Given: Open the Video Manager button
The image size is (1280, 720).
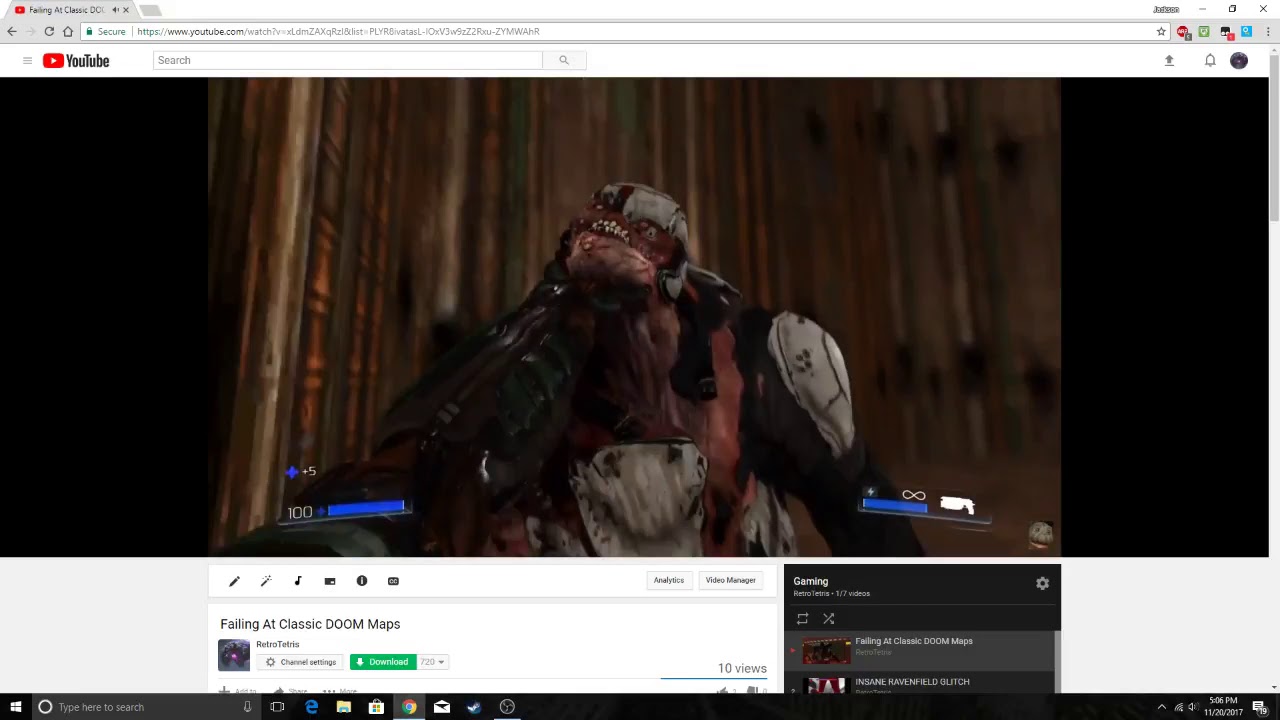Looking at the screenshot, I should coord(731,580).
